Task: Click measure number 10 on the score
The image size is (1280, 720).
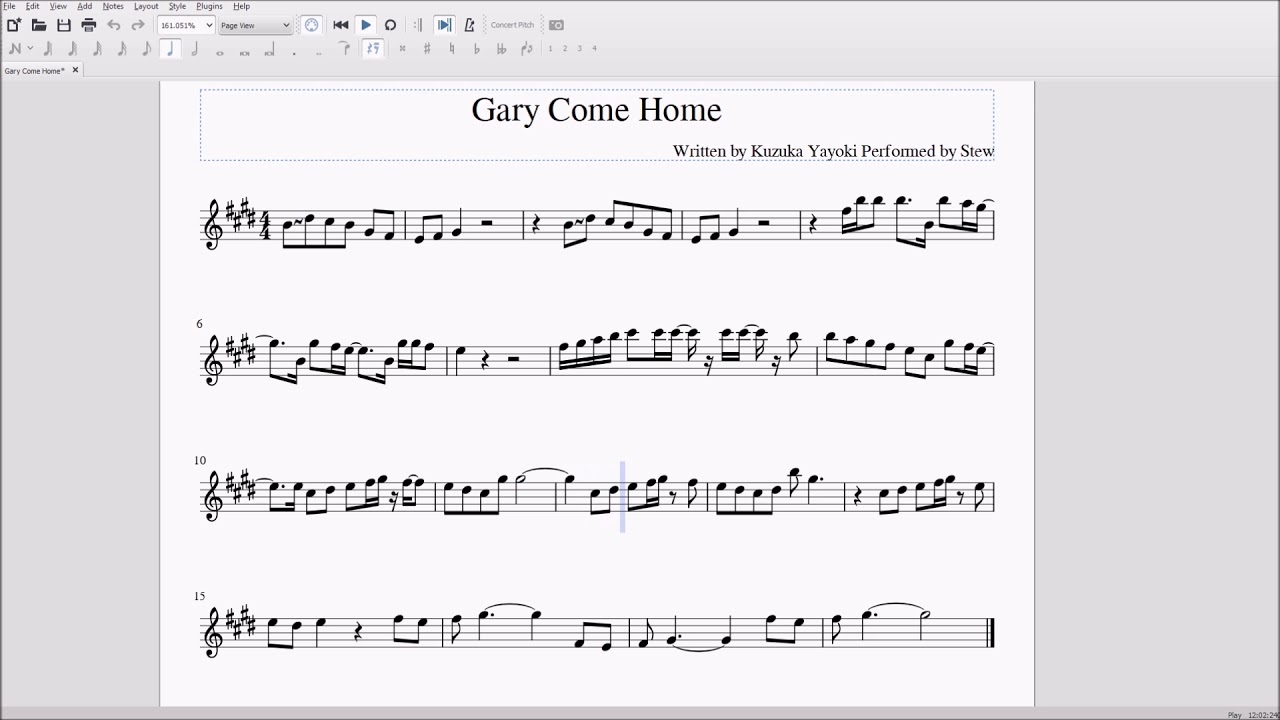Action: (200, 460)
